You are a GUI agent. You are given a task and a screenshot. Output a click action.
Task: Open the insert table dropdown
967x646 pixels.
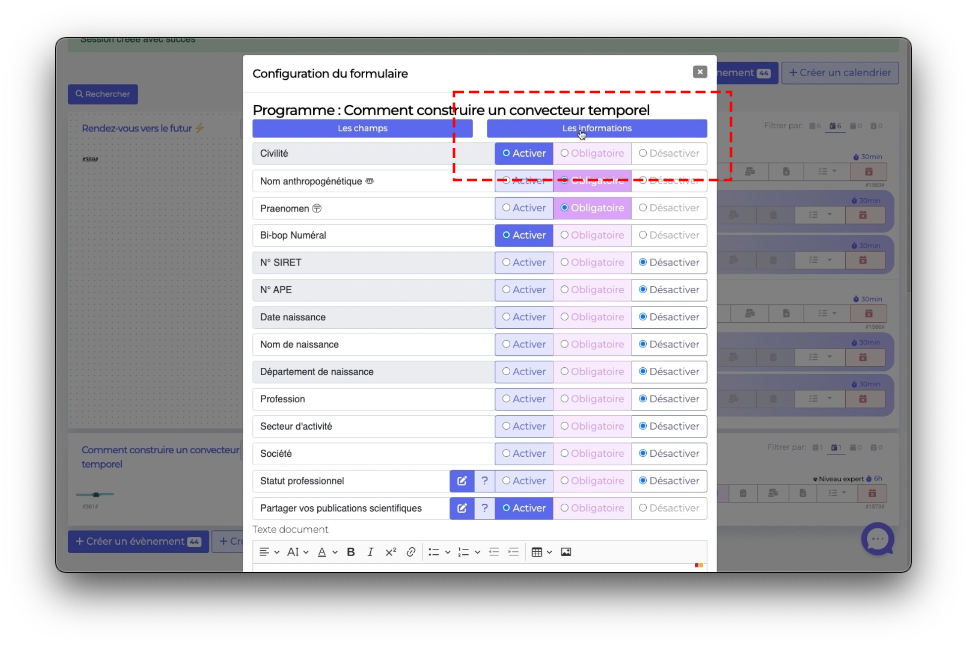tap(540, 552)
